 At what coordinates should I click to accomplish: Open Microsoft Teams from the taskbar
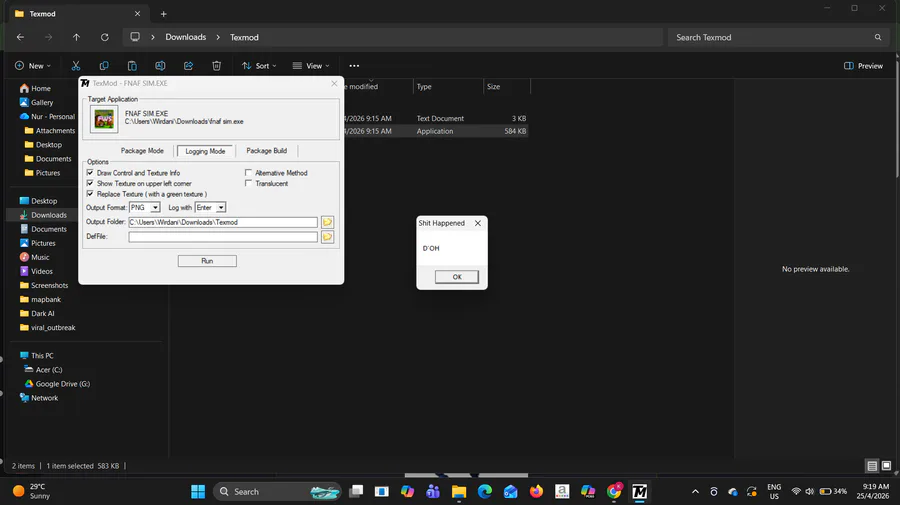click(433, 492)
